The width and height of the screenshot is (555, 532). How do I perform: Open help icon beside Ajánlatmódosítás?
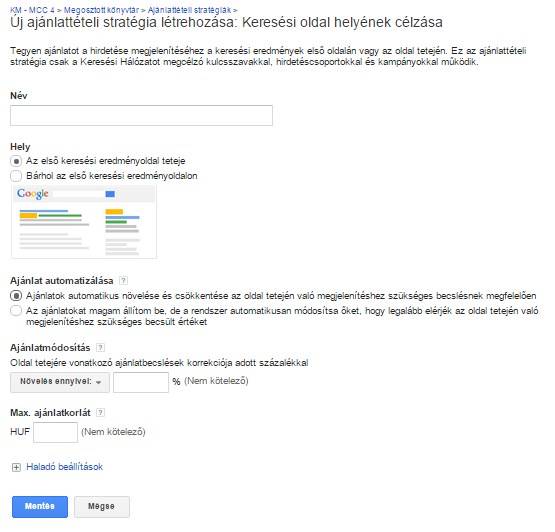point(101,348)
